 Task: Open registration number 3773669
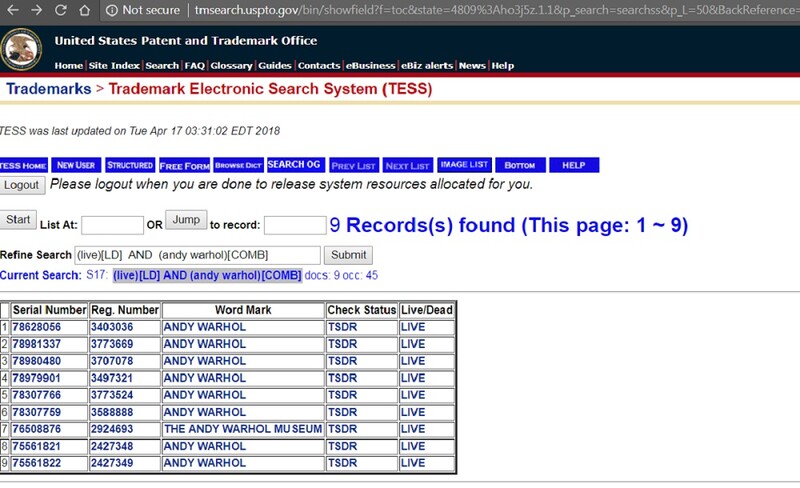coord(112,344)
